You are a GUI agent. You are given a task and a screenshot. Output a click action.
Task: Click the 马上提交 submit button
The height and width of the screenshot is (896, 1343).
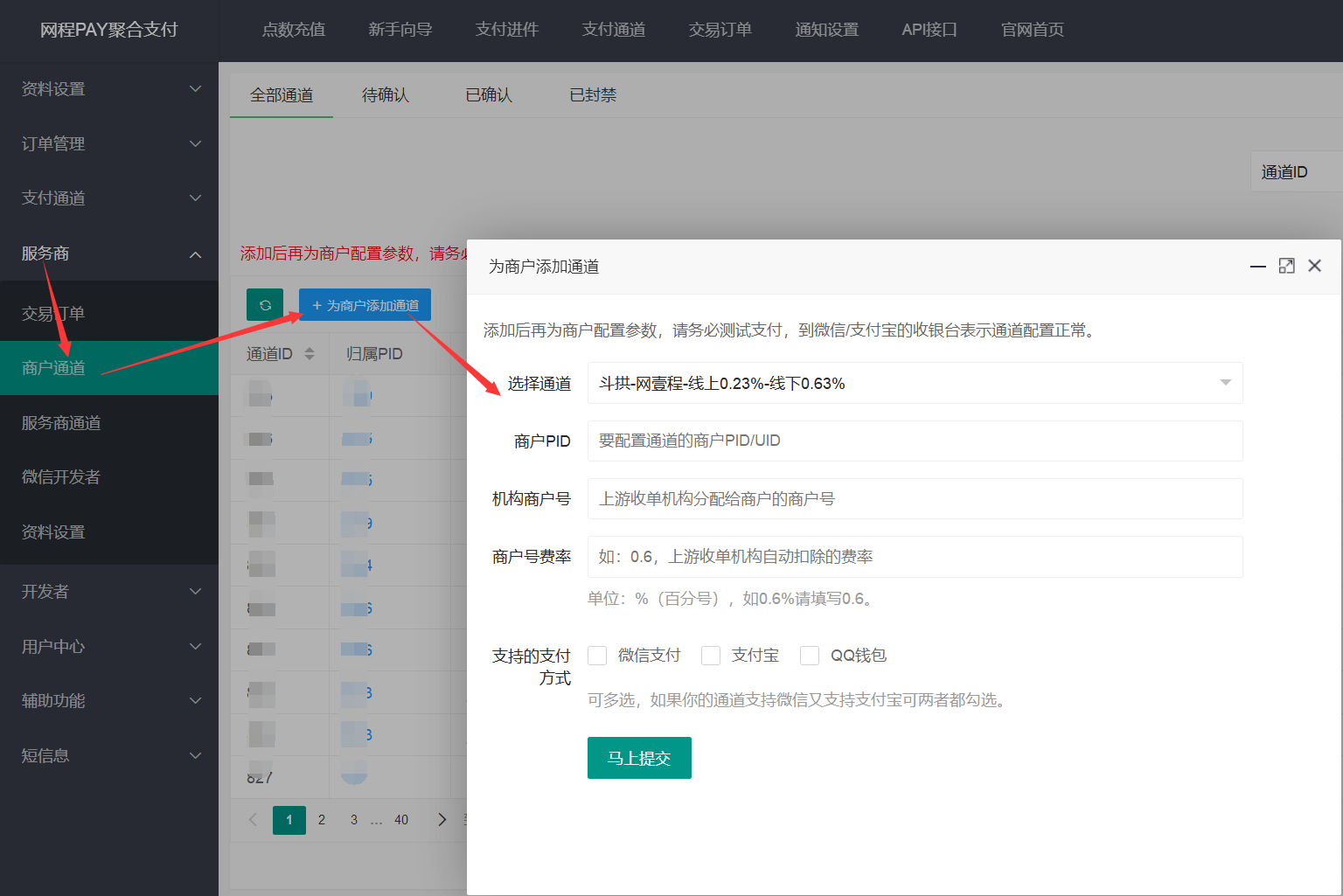(639, 758)
